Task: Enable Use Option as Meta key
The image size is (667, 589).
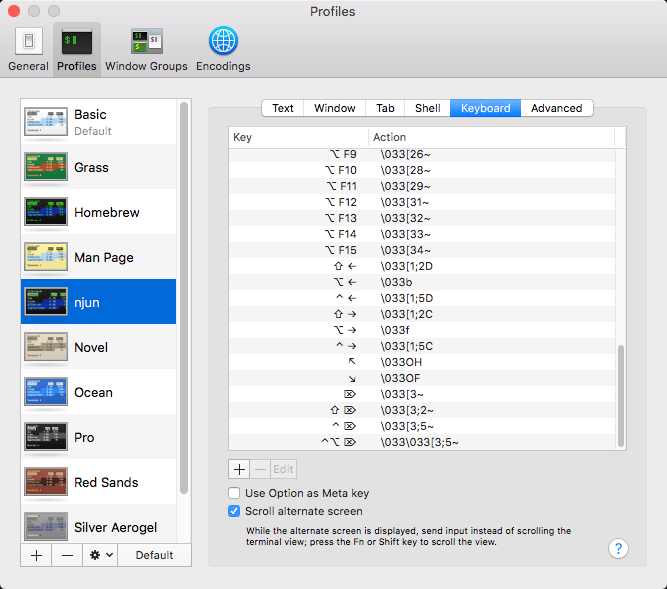Action: [234, 493]
